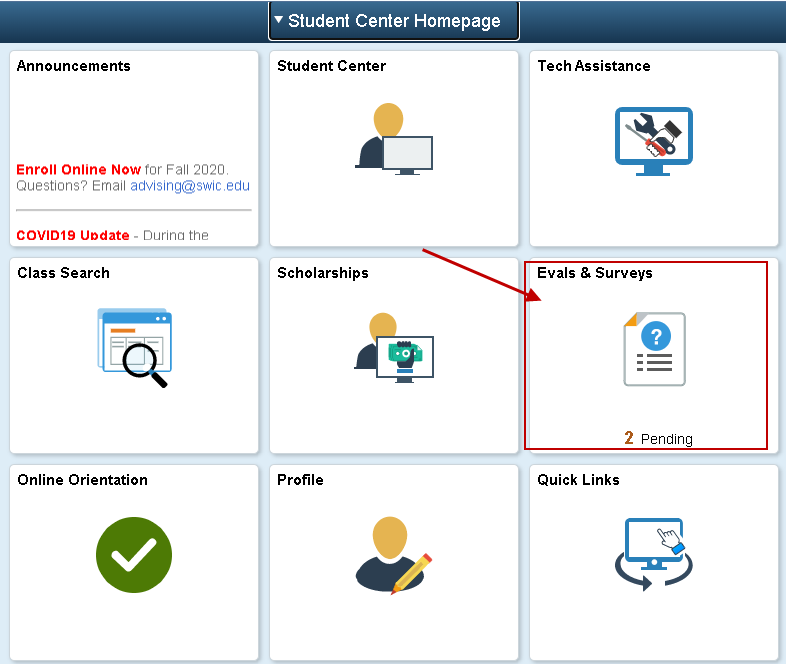Open the Scholarships money icon

pos(393,347)
